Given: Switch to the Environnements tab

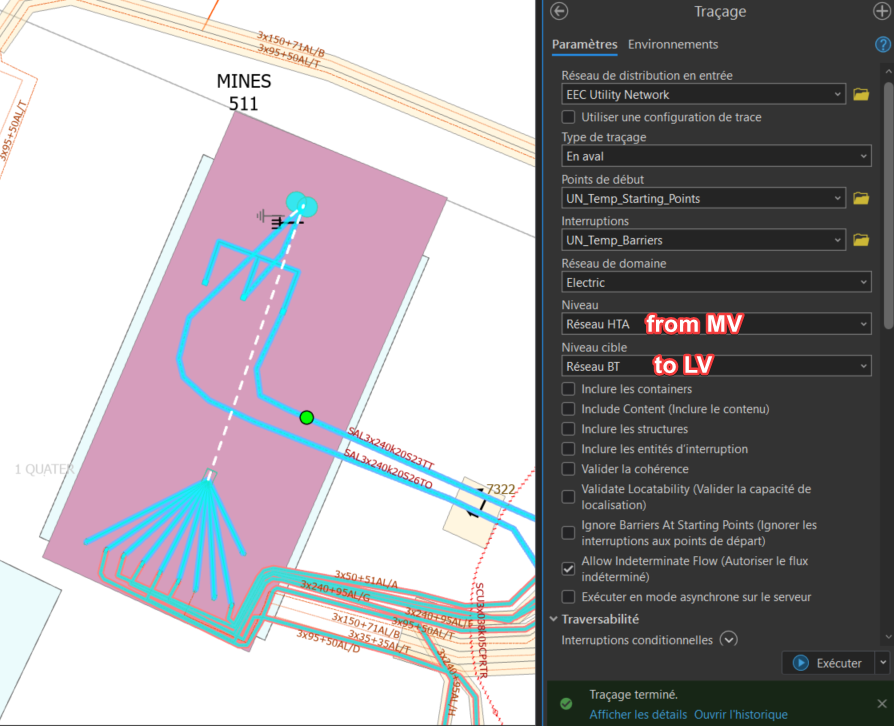Looking at the screenshot, I should tap(672, 44).
